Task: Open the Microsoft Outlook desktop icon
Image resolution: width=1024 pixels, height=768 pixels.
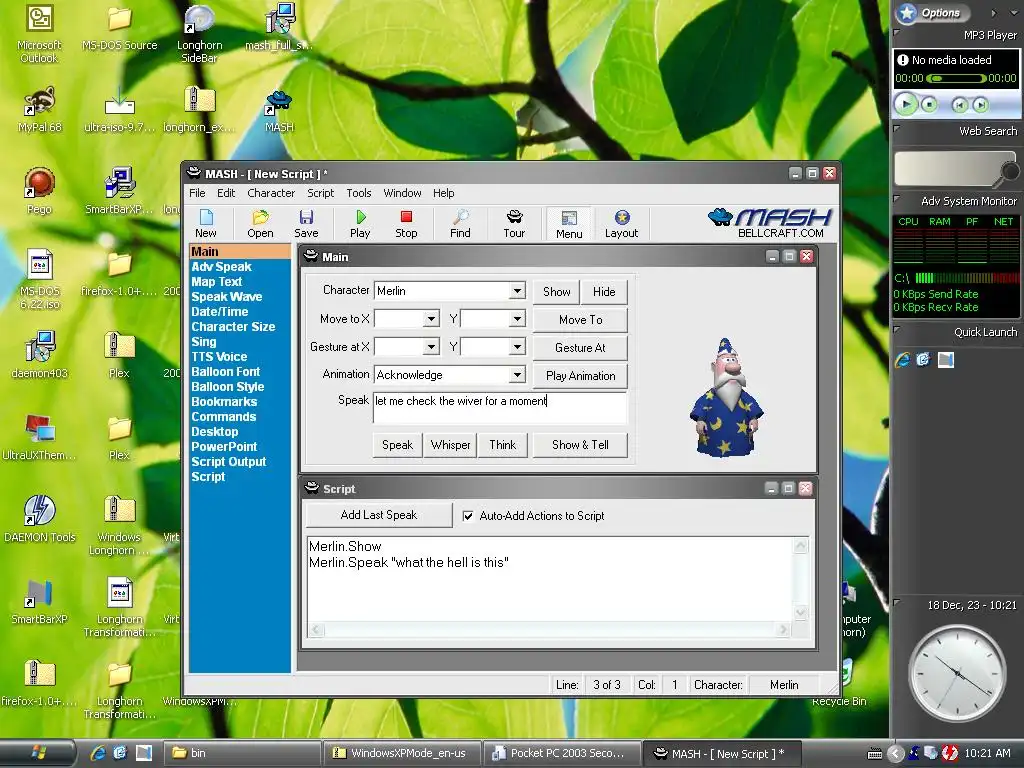Action: tap(39, 33)
